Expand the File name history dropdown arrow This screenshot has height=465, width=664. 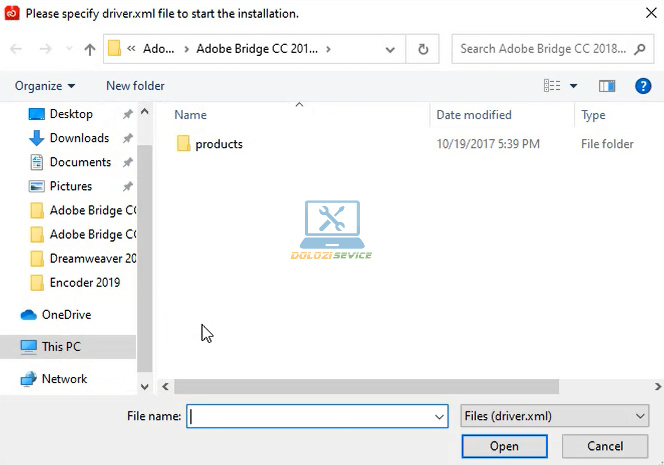coord(439,416)
